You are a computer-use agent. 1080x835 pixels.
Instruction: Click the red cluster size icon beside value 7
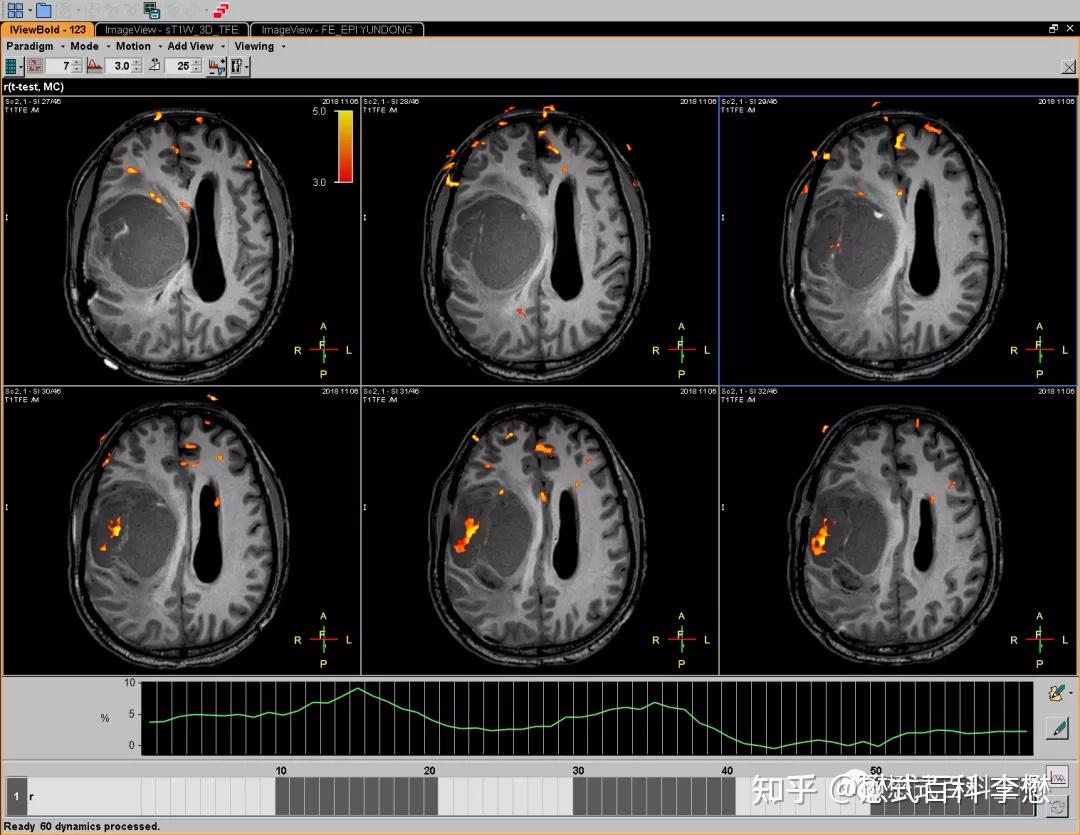click(35, 66)
